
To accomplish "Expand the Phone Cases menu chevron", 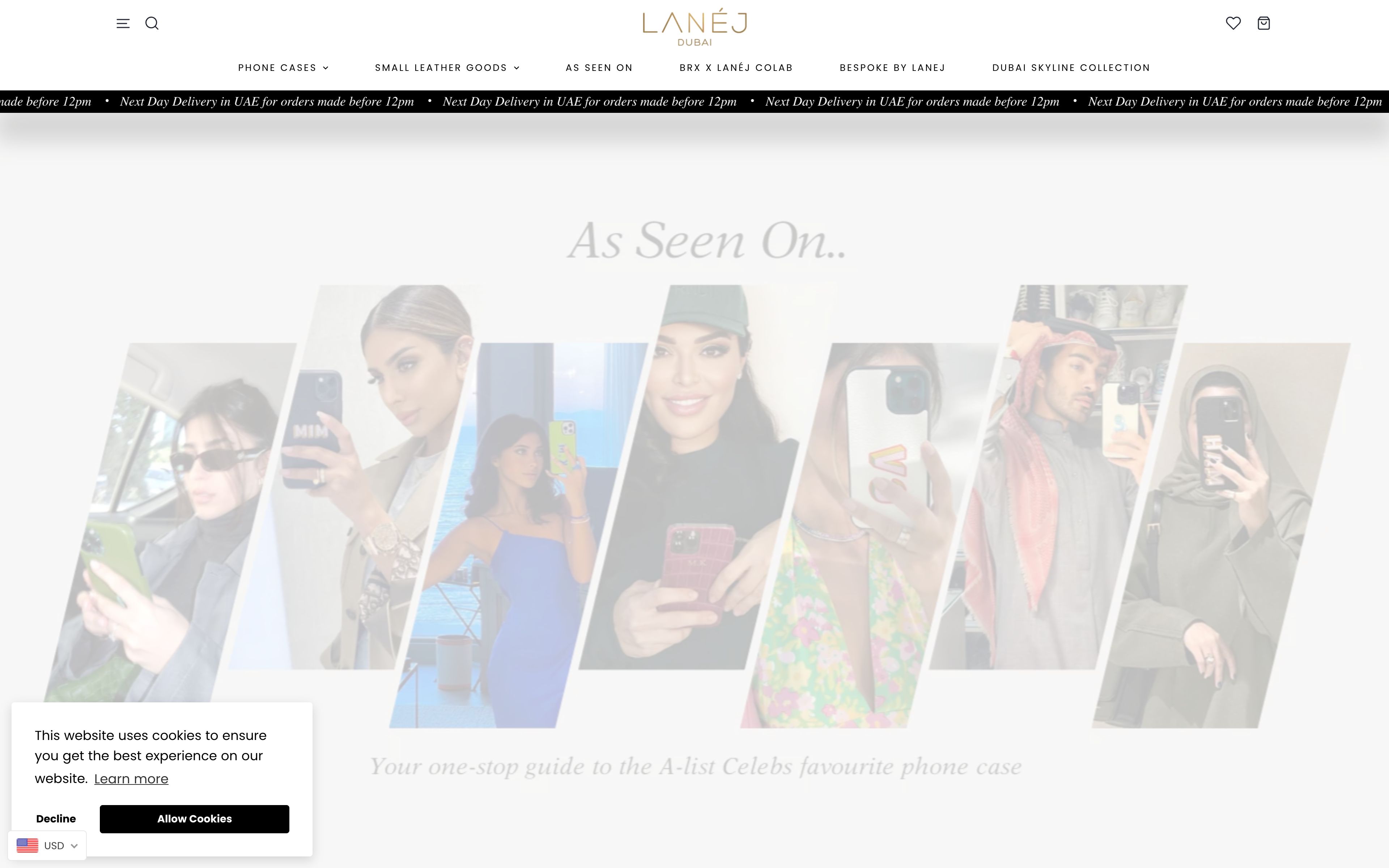I will click(326, 68).
